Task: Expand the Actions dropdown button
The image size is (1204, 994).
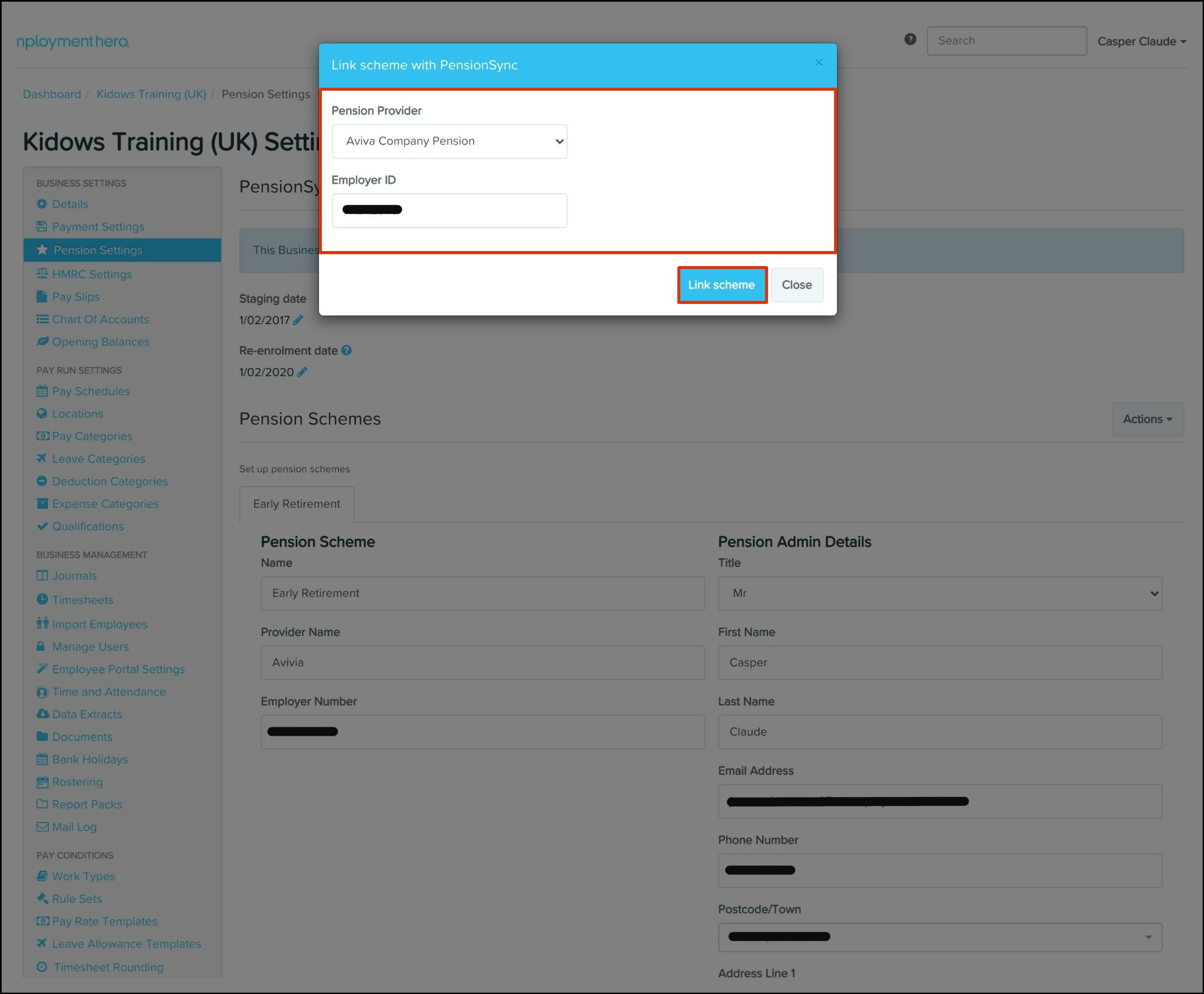Action: 1147,419
